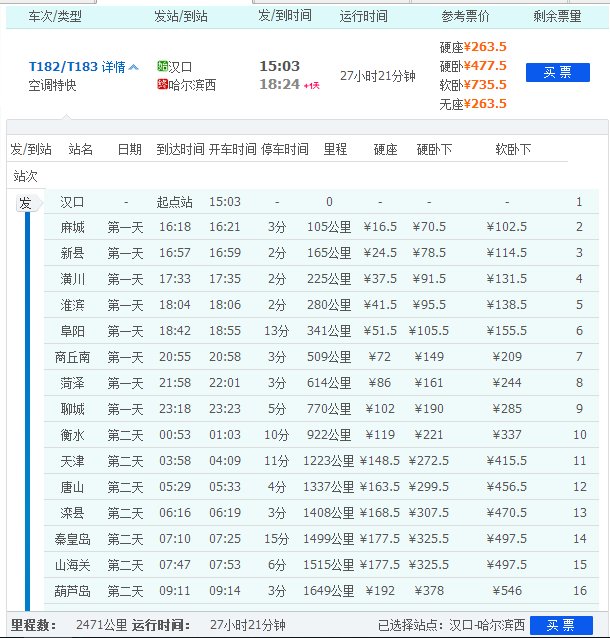Click 商丘南 hard seat price ¥72
Image resolution: width=610 pixels, height=638 pixels.
(x=380, y=357)
